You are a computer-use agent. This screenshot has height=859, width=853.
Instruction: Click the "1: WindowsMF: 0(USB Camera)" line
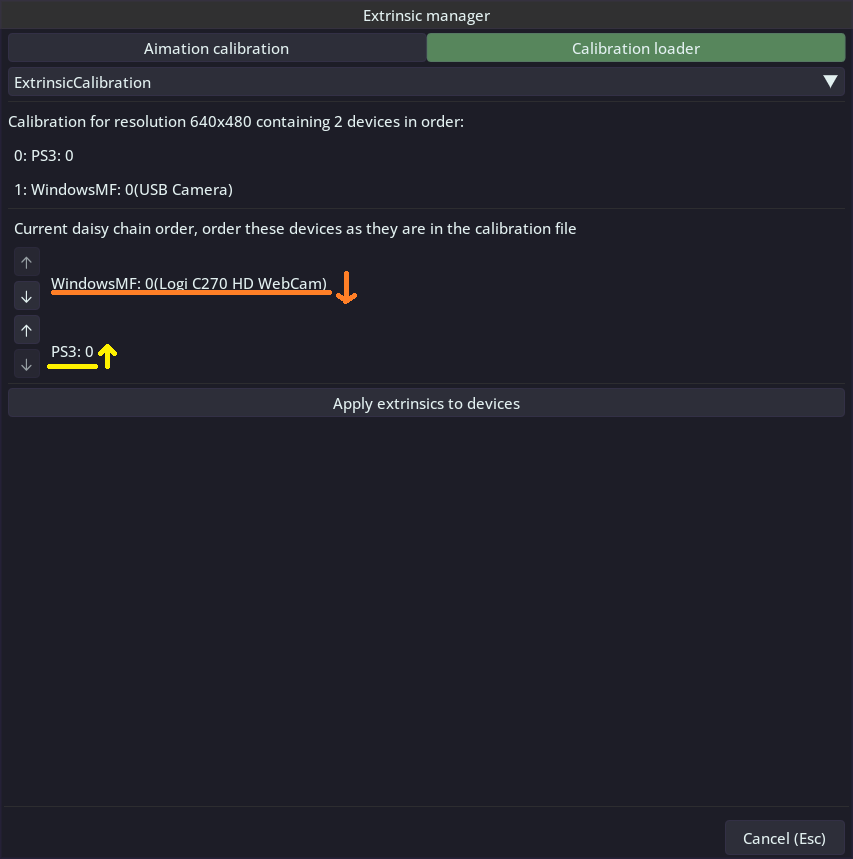(x=123, y=189)
